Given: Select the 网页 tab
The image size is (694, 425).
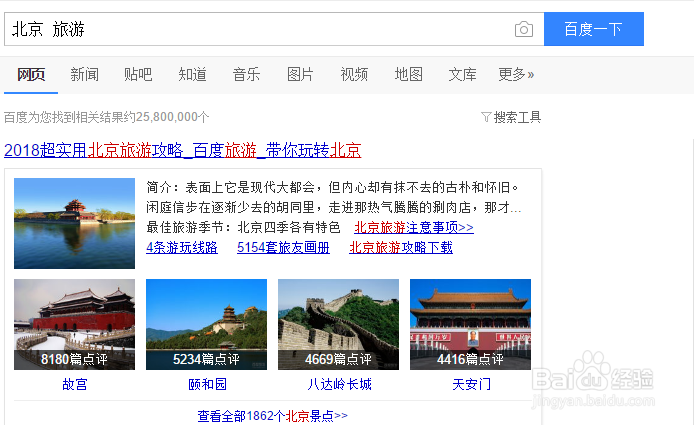Looking at the screenshot, I should click(31, 74).
